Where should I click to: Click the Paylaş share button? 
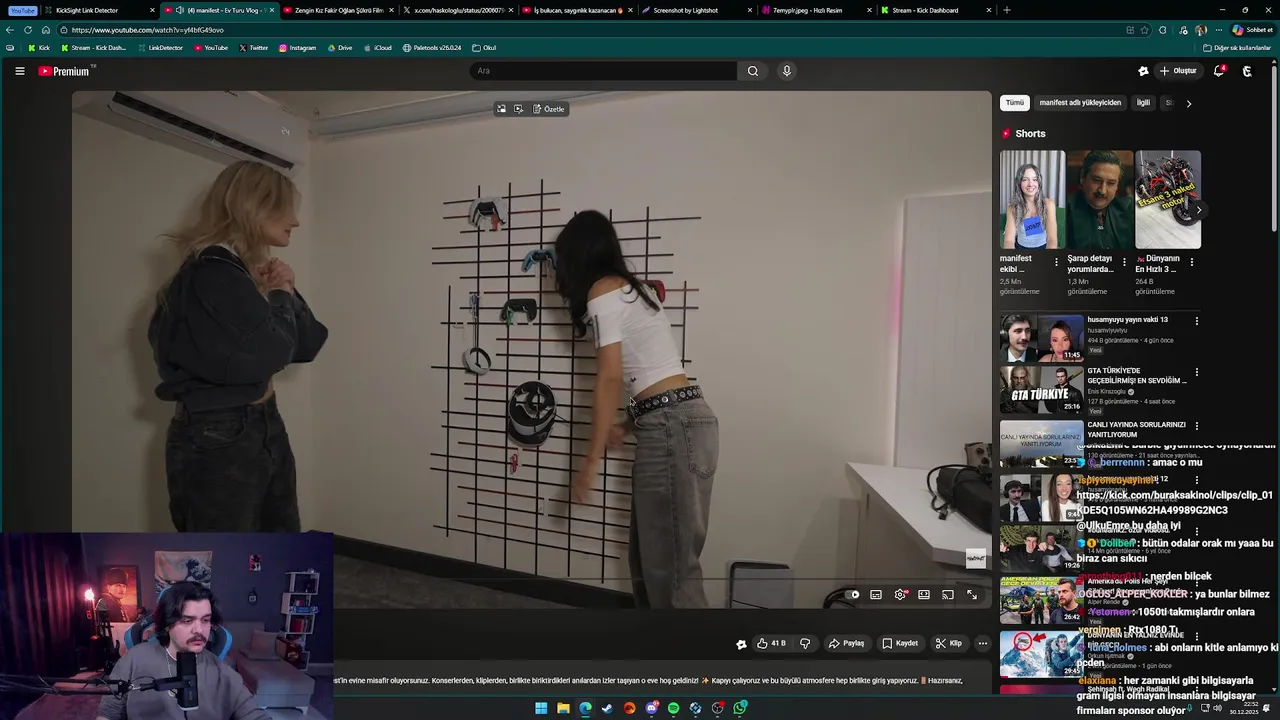click(846, 643)
